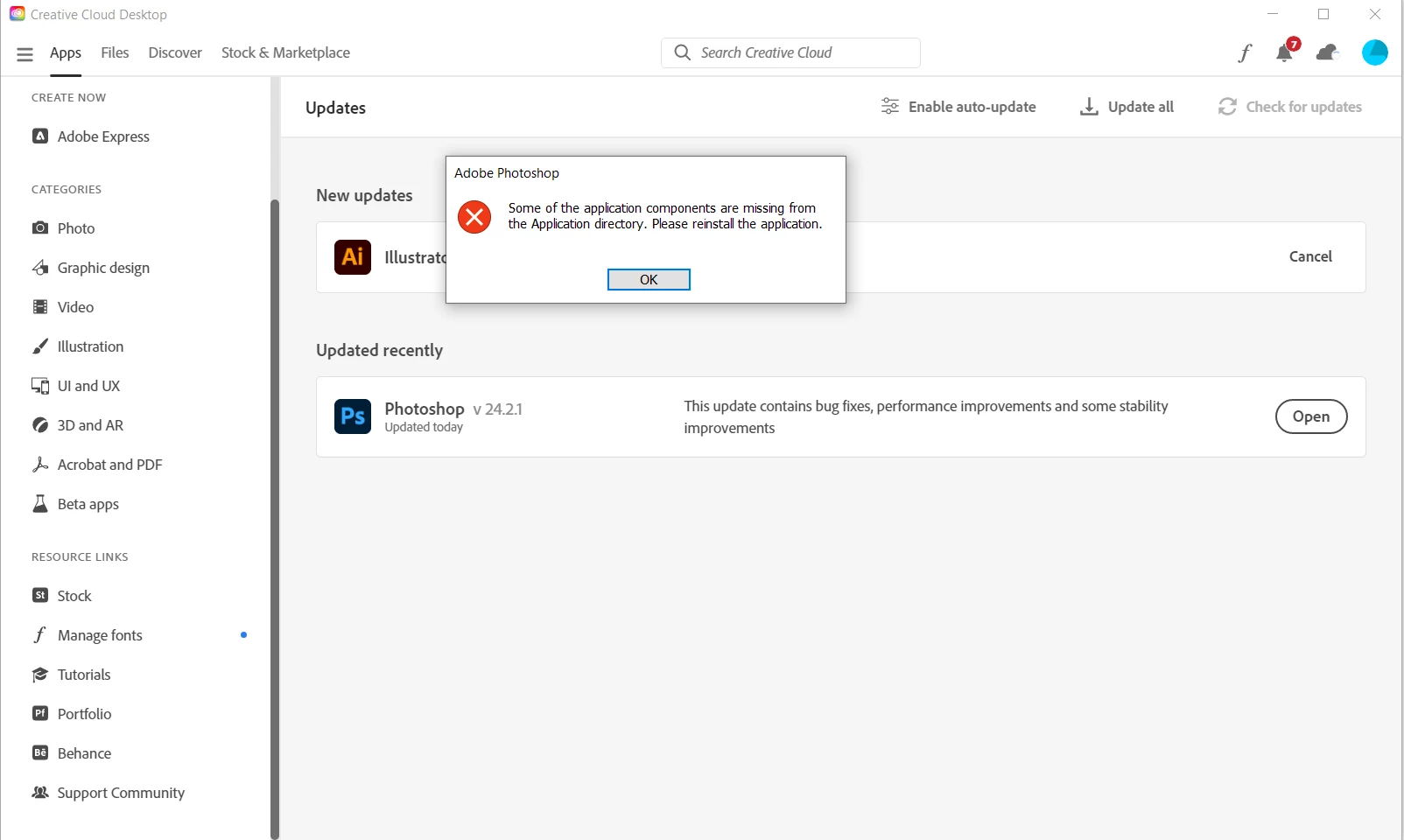Select the Acrobat and PDF icon
This screenshot has height=840, width=1404.
click(40, 464)
